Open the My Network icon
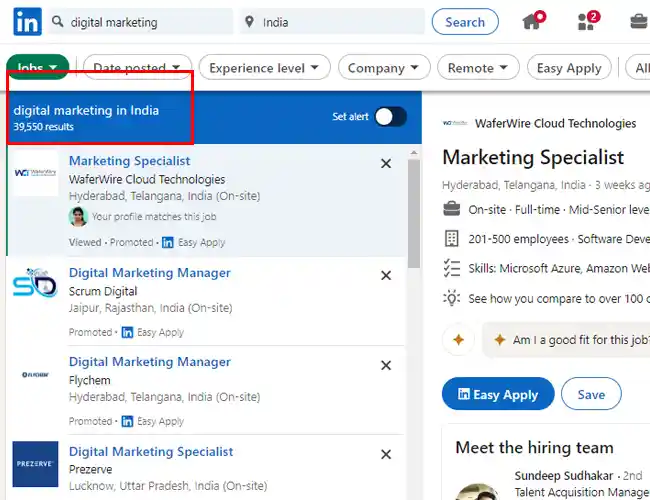This screenshot has width=650, height=500. point(588,21)
